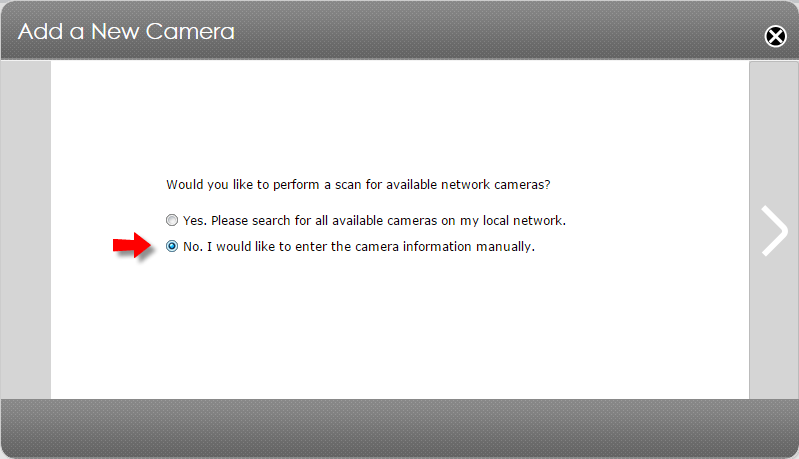Click the left gray side panel
This screenshot has height=459, width=799.
(25, 230)
